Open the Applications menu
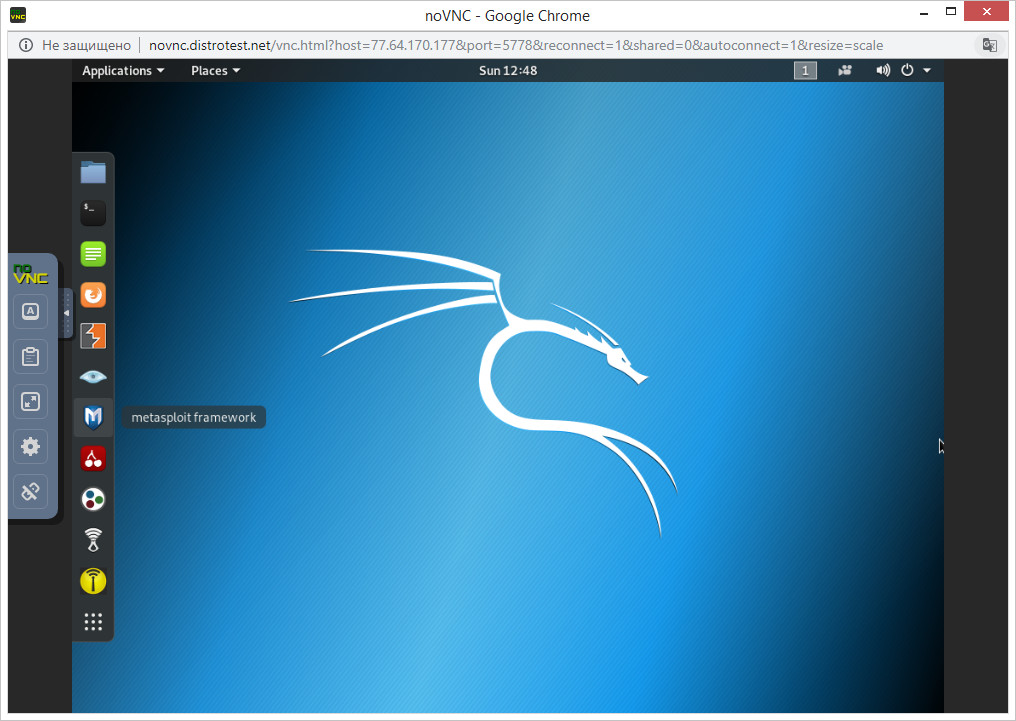Image resolution: width=1016 pixels, height=721 pixels. click(x=123, y=71)
